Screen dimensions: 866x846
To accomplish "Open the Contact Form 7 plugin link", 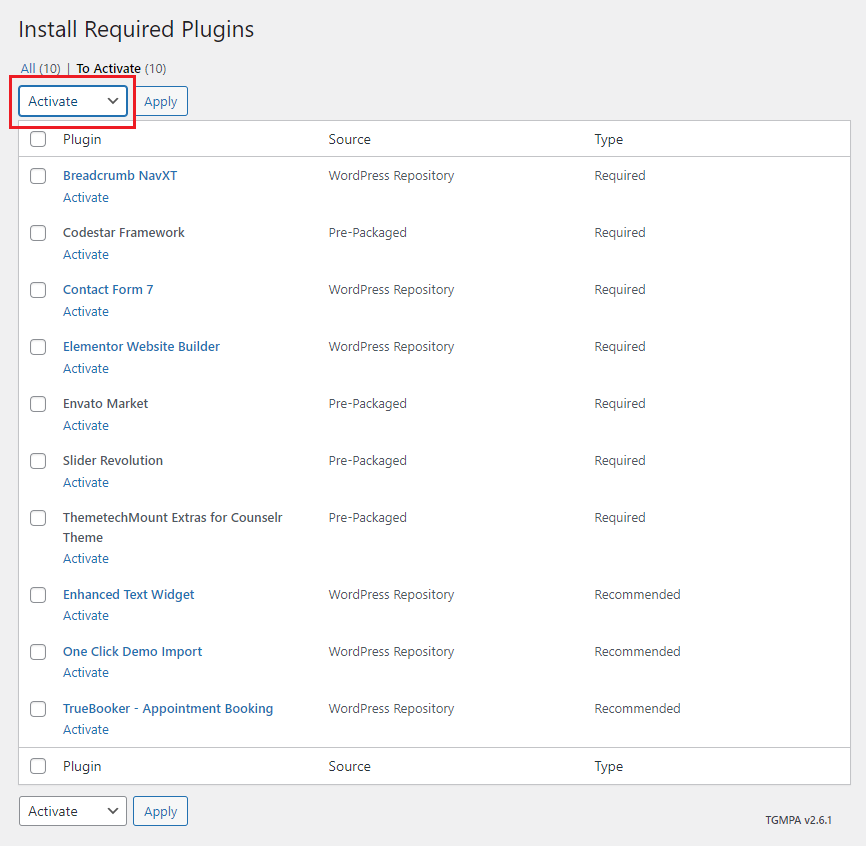I will (108, 289).
